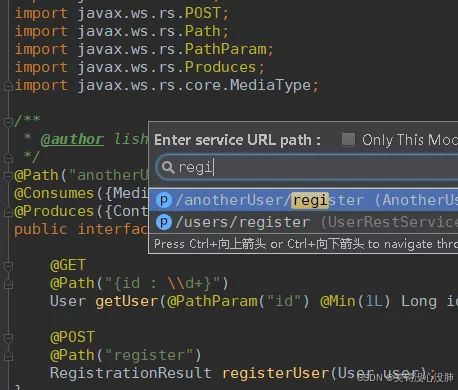Viewport: 458px width, 390px height.
Task: Click the PathParam import line
Action: (144, 49)
